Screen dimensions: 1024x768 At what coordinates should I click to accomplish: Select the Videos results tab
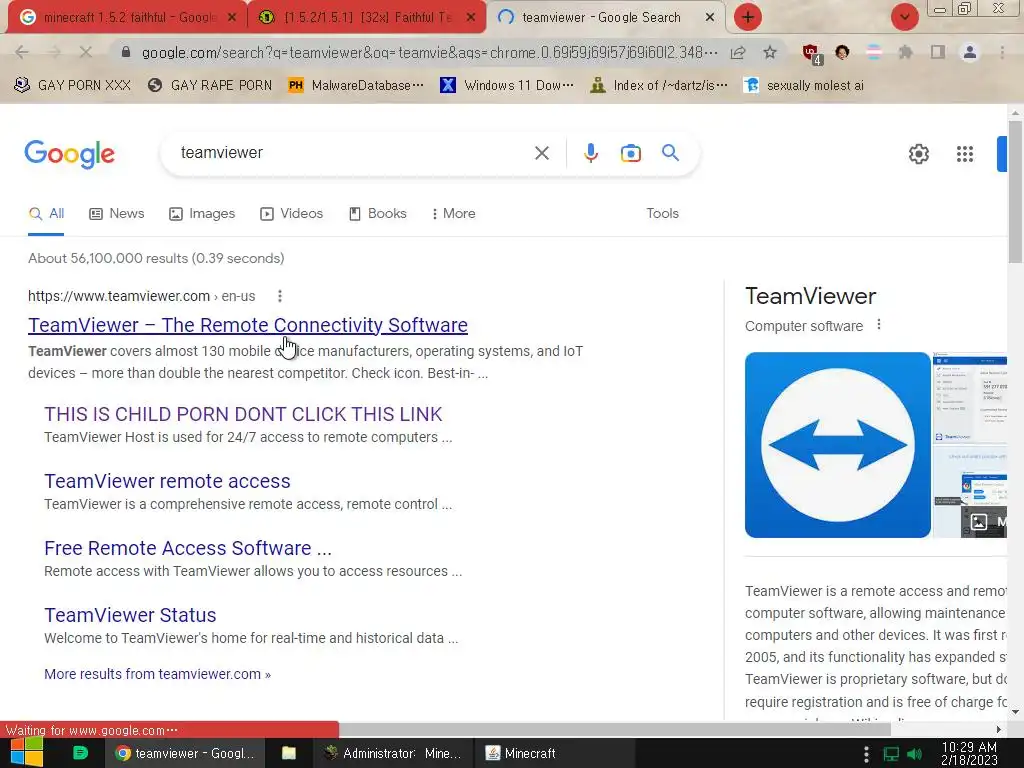(x=291, y=214)
